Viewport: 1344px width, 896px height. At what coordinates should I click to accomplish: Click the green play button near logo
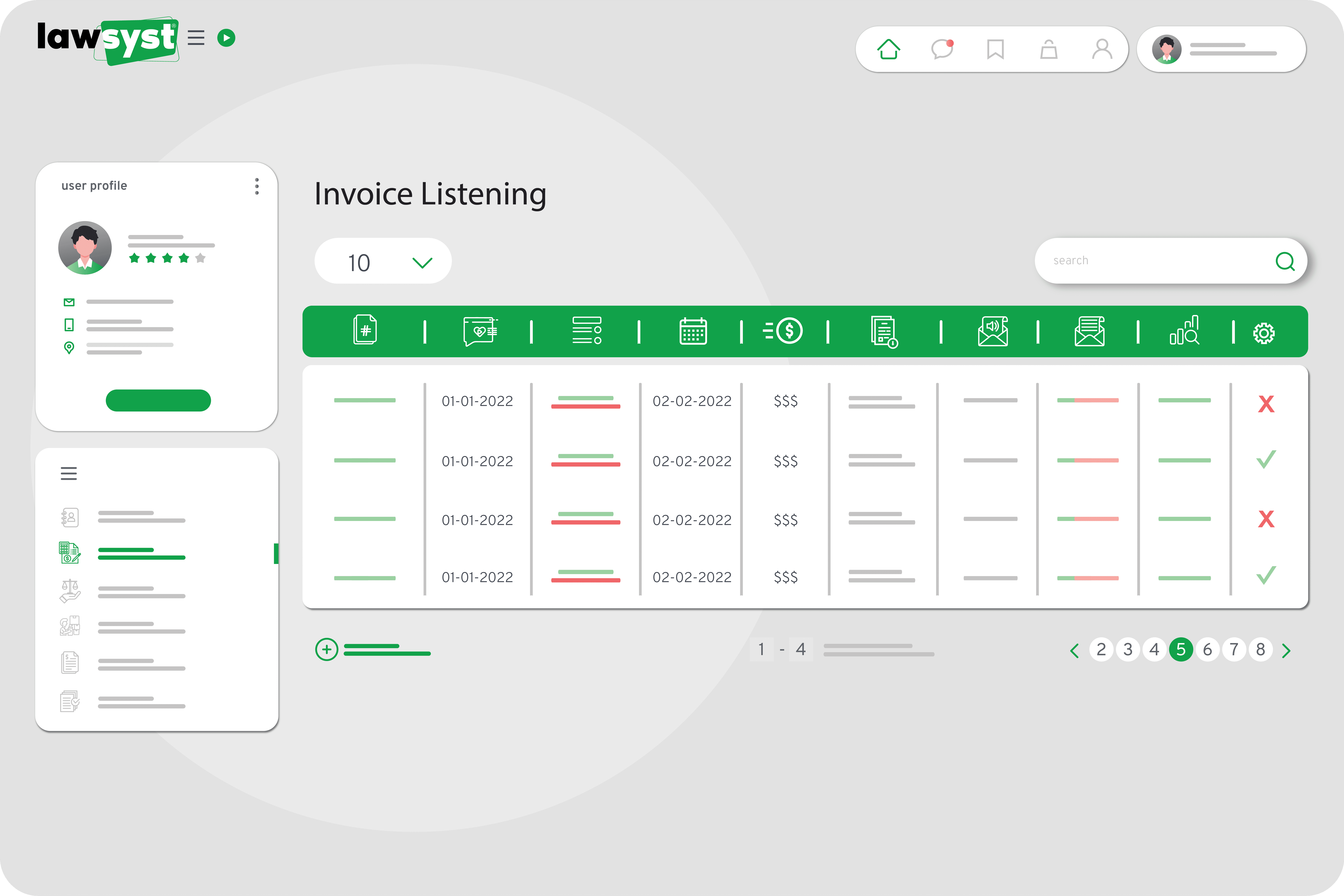coord(226,38)
